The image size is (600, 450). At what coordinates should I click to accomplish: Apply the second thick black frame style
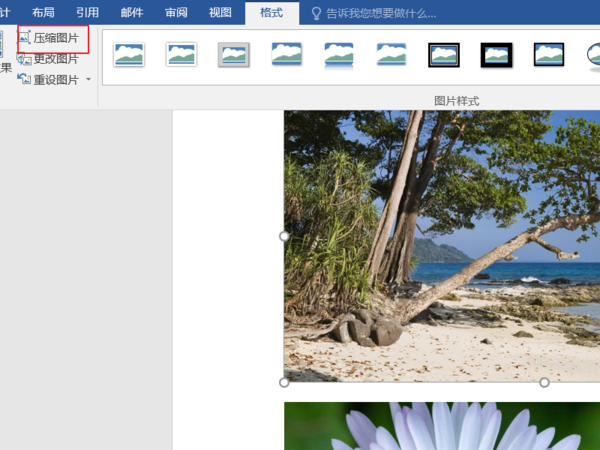pyautogui.click(x=496, y=55)
